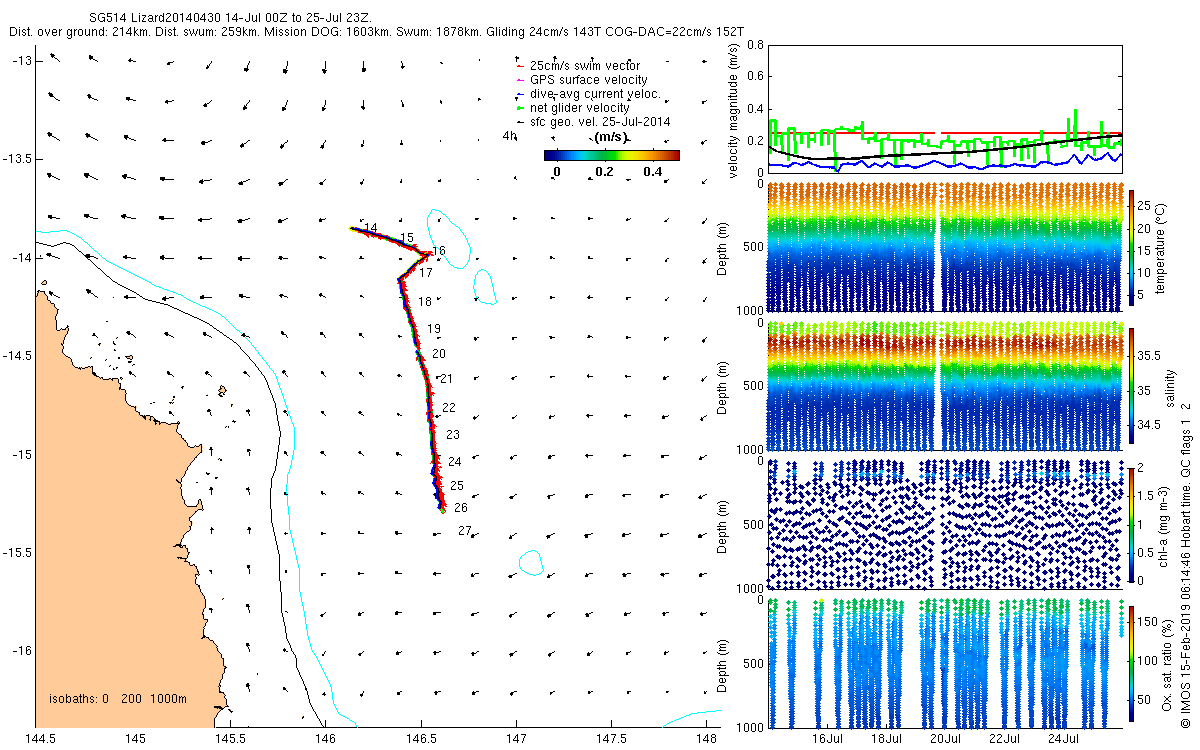Click the Ox. sat. ratio colorbar
This screenshot has width=1200, height=750.
1132,660
